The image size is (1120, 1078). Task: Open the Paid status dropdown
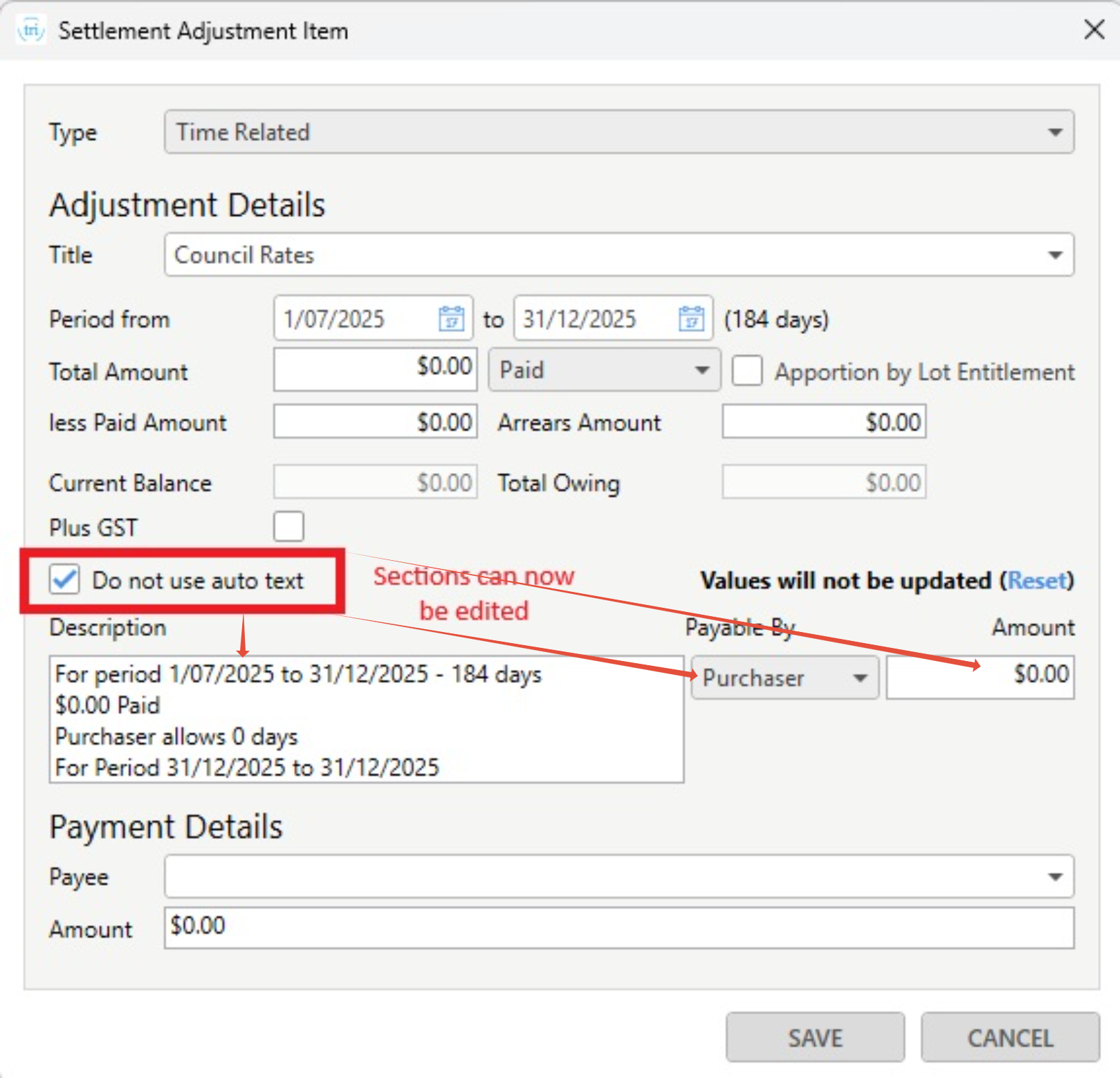pos(604,370)
